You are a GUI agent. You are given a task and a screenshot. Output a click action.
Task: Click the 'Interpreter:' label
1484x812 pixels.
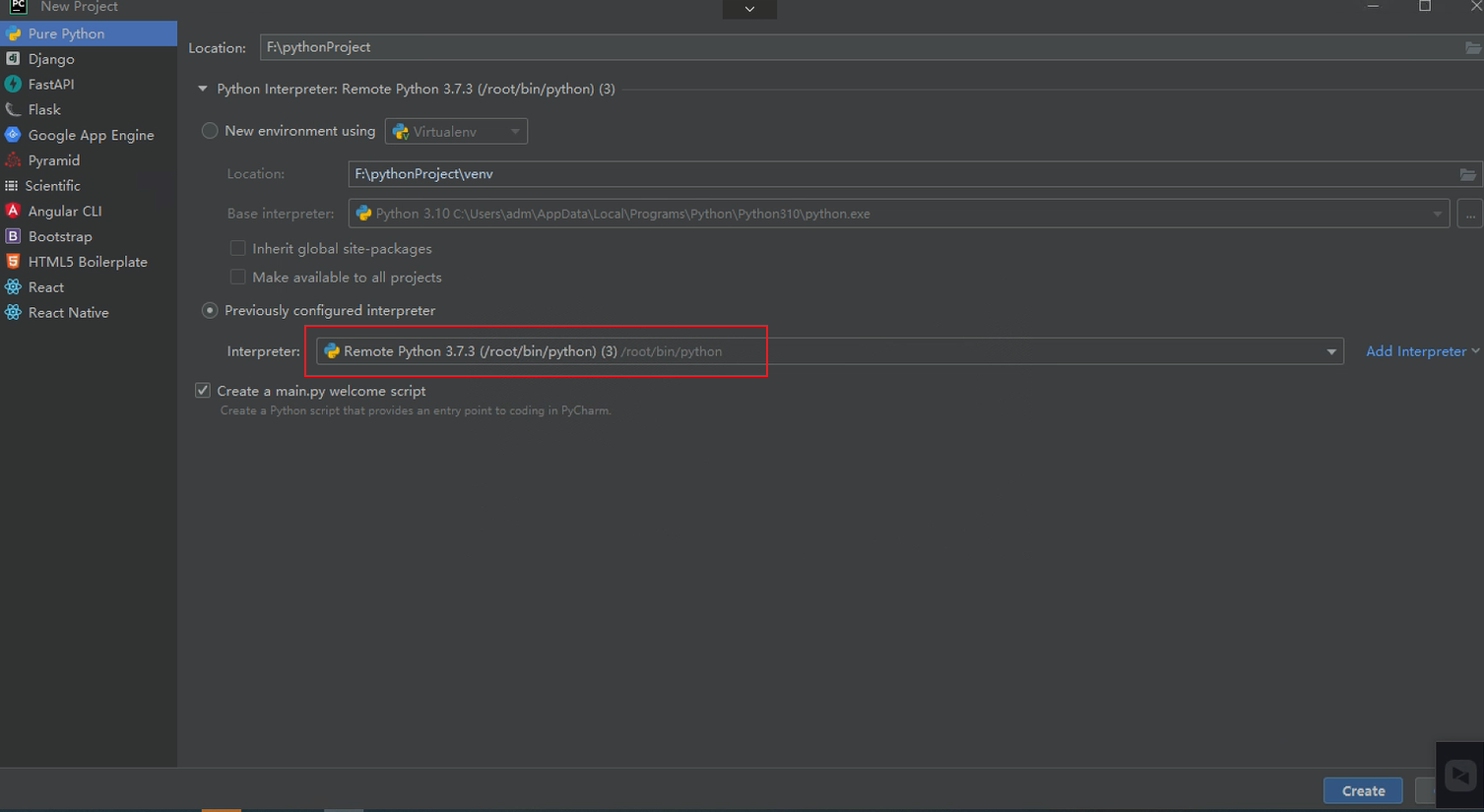pyautogui.click(x=264, y=351)
